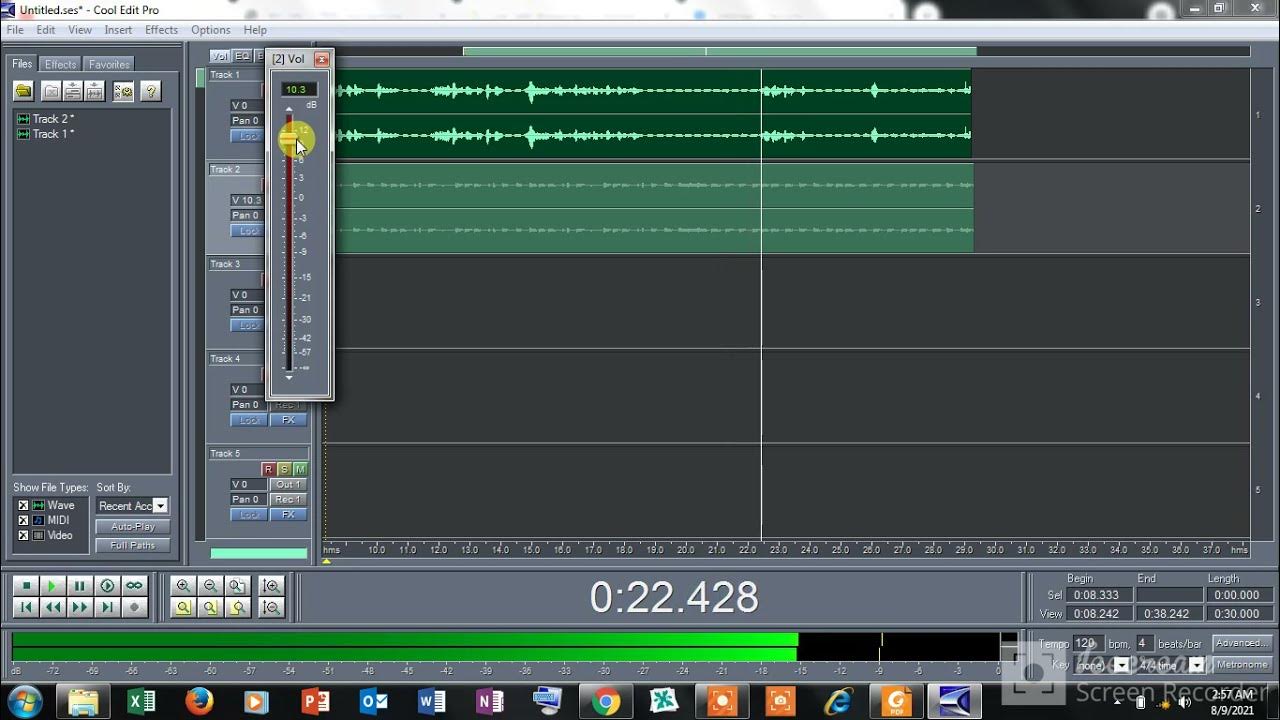
Task: Zoom out horizontally on the timeline
Action: (x=210, y=586)
